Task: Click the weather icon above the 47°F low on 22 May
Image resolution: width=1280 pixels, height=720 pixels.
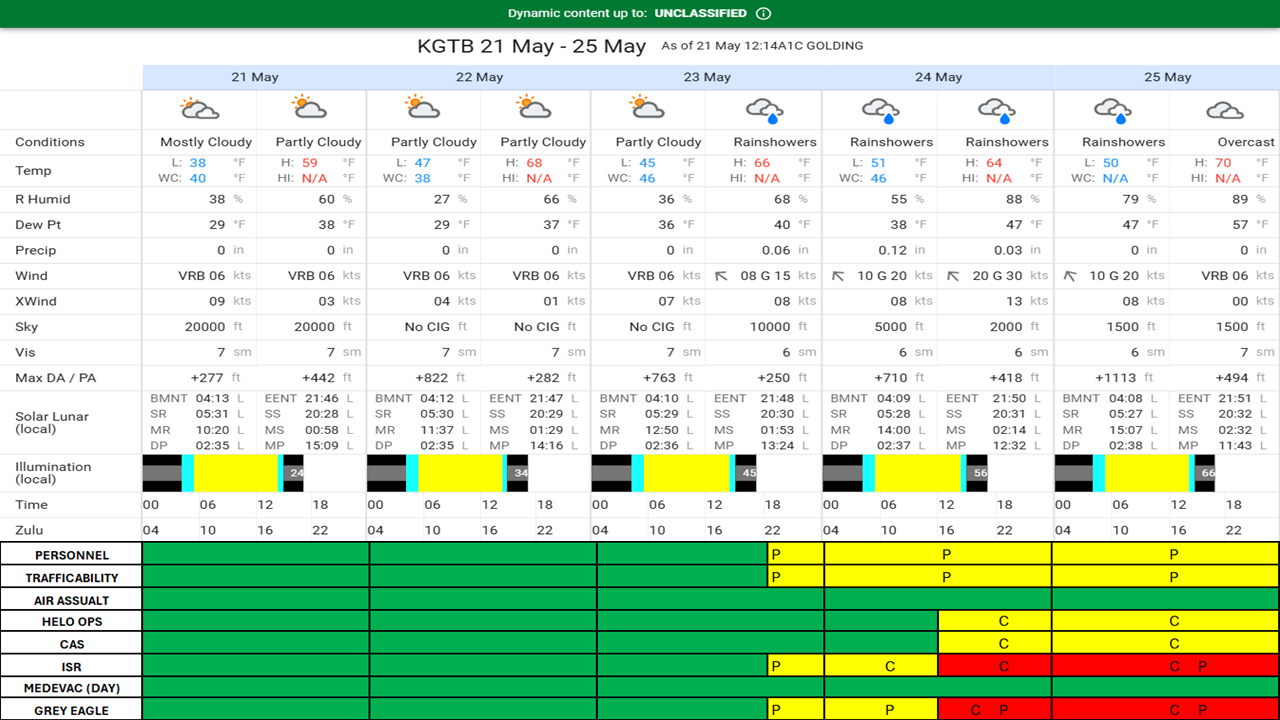Action: coord(423,107)
